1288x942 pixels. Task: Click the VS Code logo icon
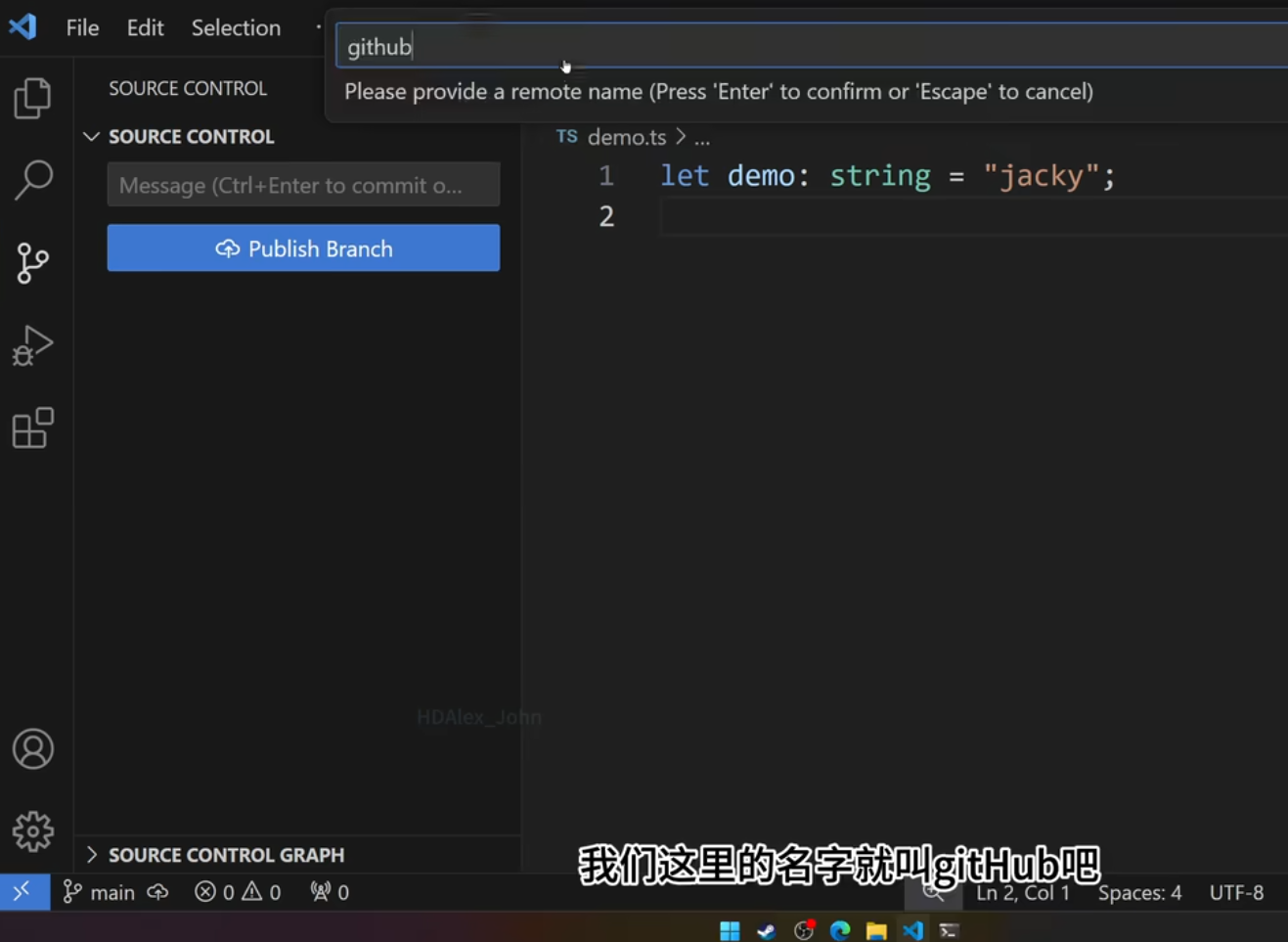click(x=22, y=26)
